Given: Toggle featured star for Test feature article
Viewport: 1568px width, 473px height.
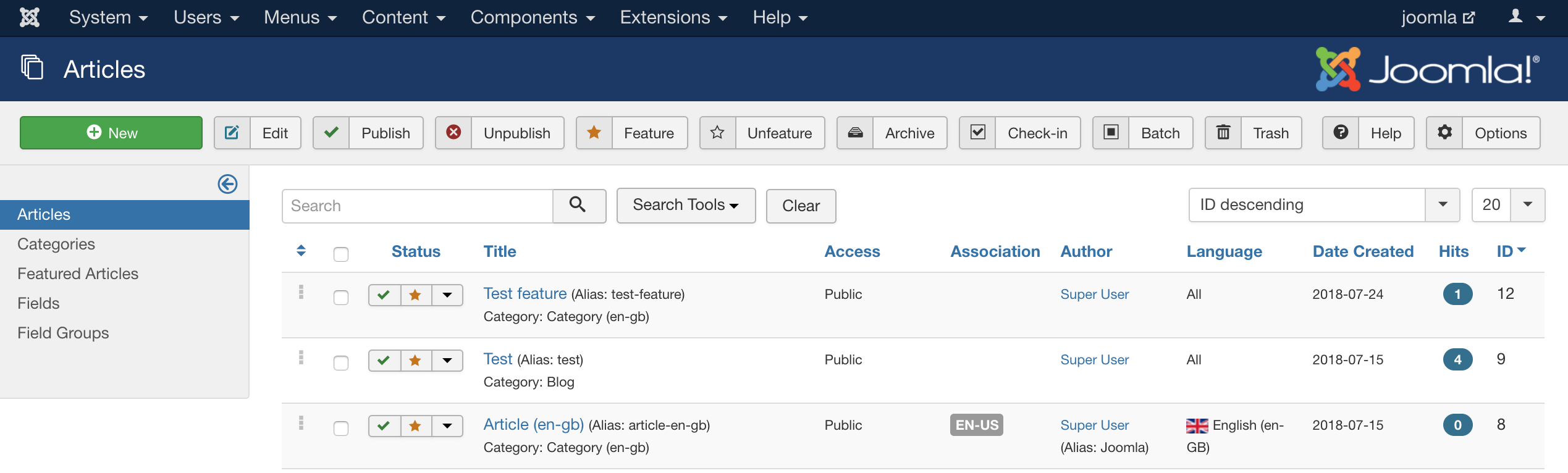Looking at the screenshot, I should coord(415,295).
